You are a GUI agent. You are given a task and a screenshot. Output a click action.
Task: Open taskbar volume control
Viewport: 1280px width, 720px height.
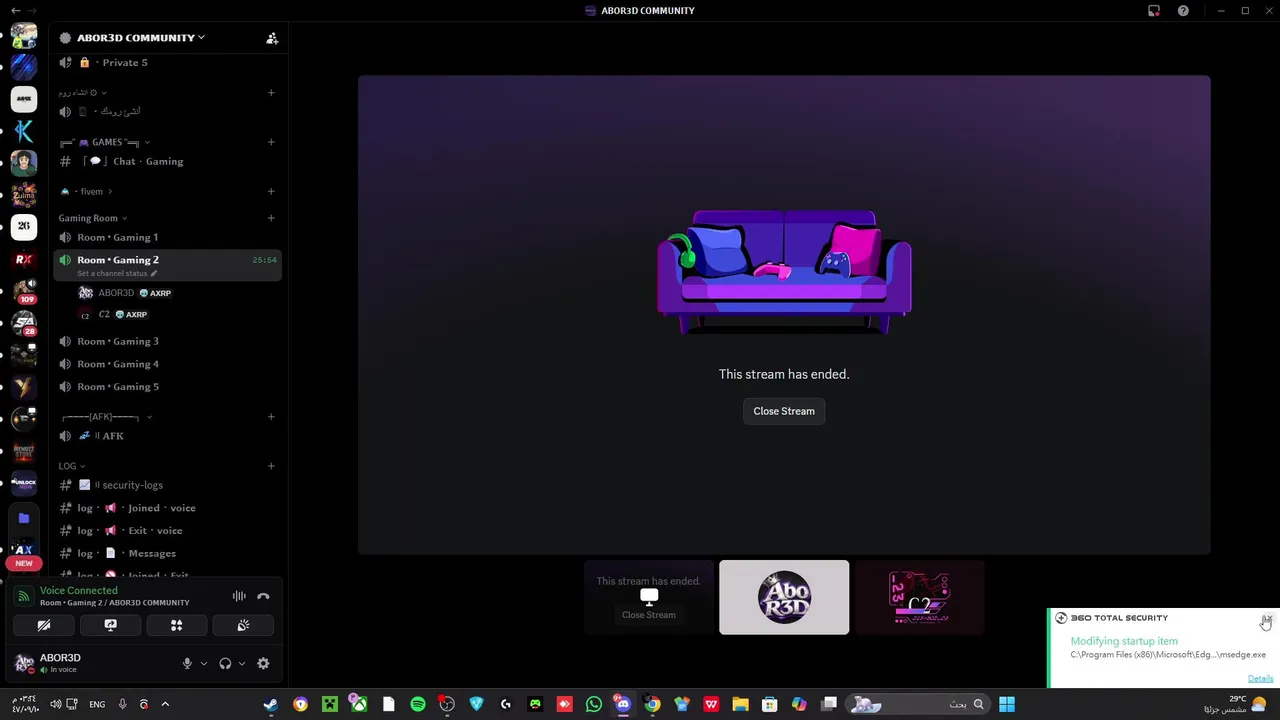(56, 704)
